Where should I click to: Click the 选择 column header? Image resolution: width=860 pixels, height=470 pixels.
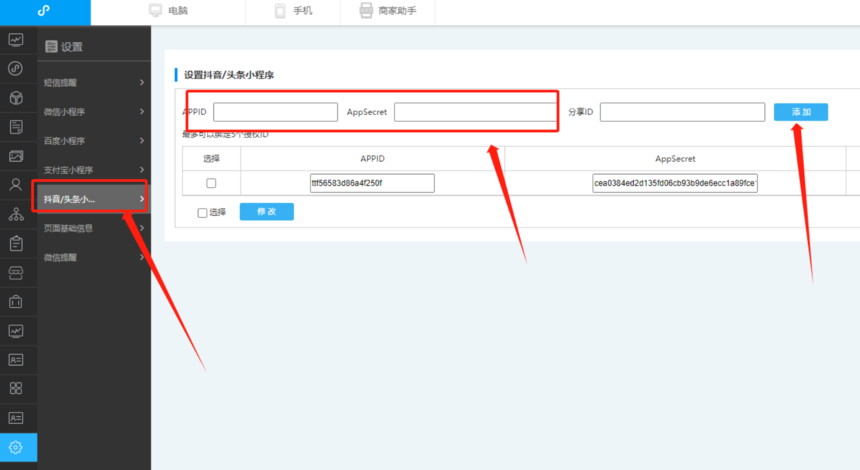(211, 158)
